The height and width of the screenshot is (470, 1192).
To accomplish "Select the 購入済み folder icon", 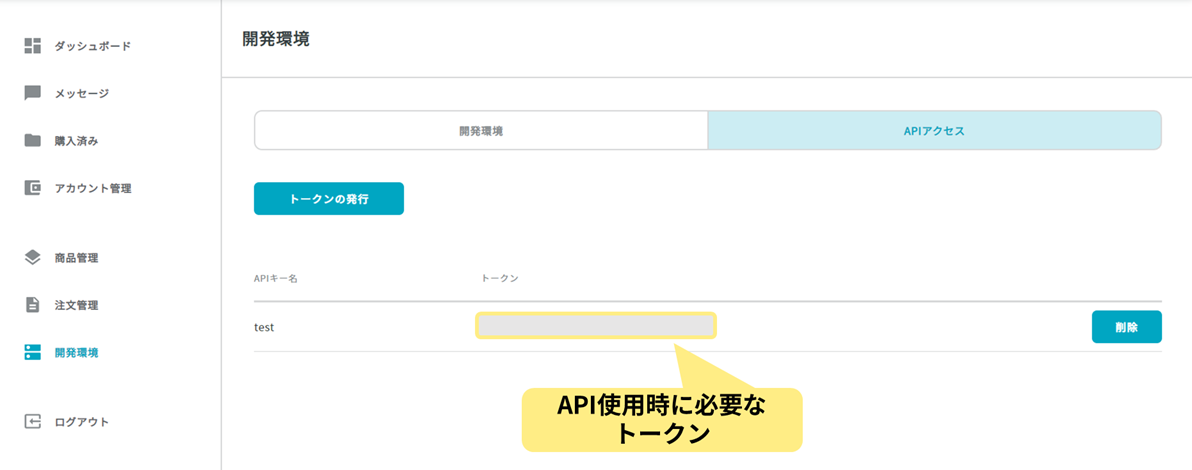I will 32,141.
